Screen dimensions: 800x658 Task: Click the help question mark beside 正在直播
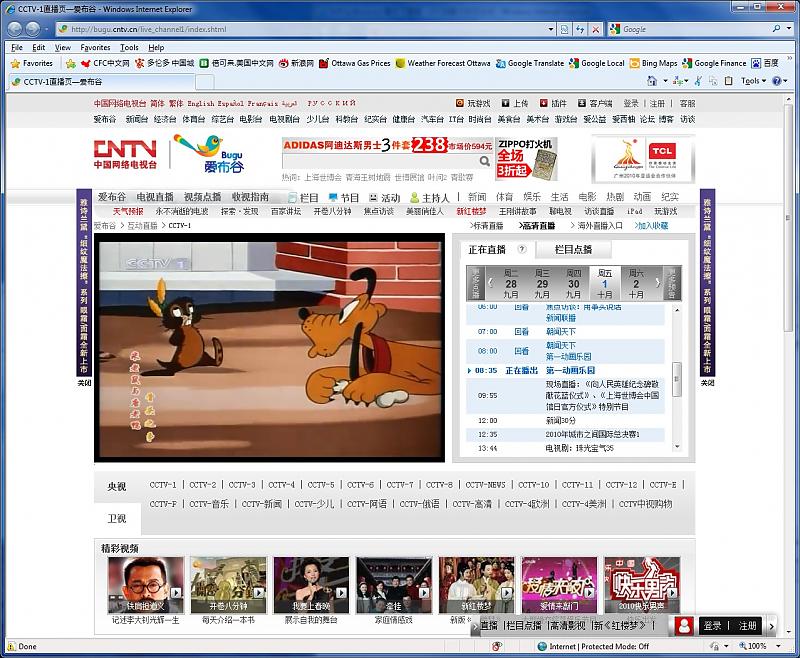tap(522, 249)
